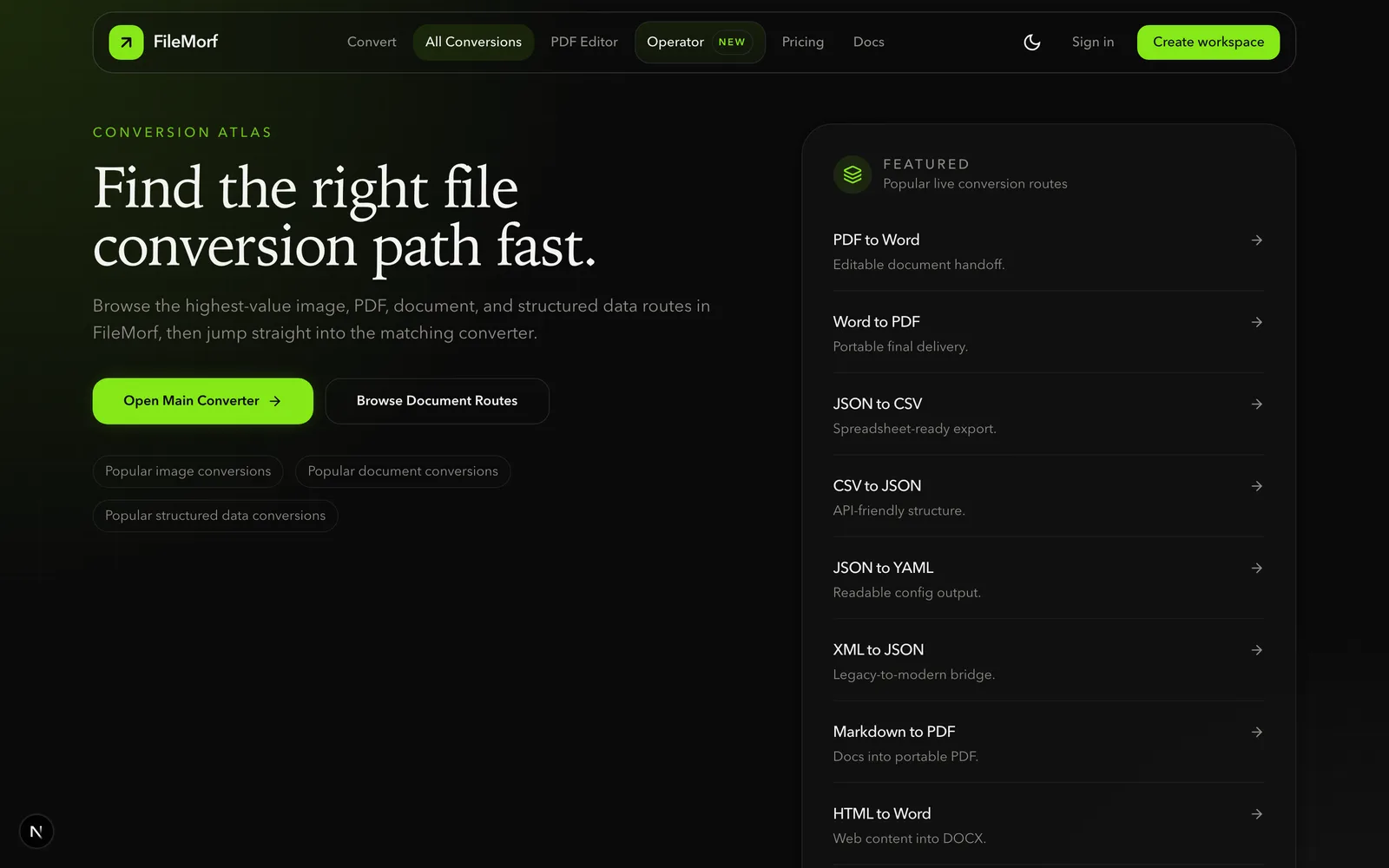Open the Markdown to PDF route
1389x868 pixels.
pyautogui.click(x=1048, y=743)
